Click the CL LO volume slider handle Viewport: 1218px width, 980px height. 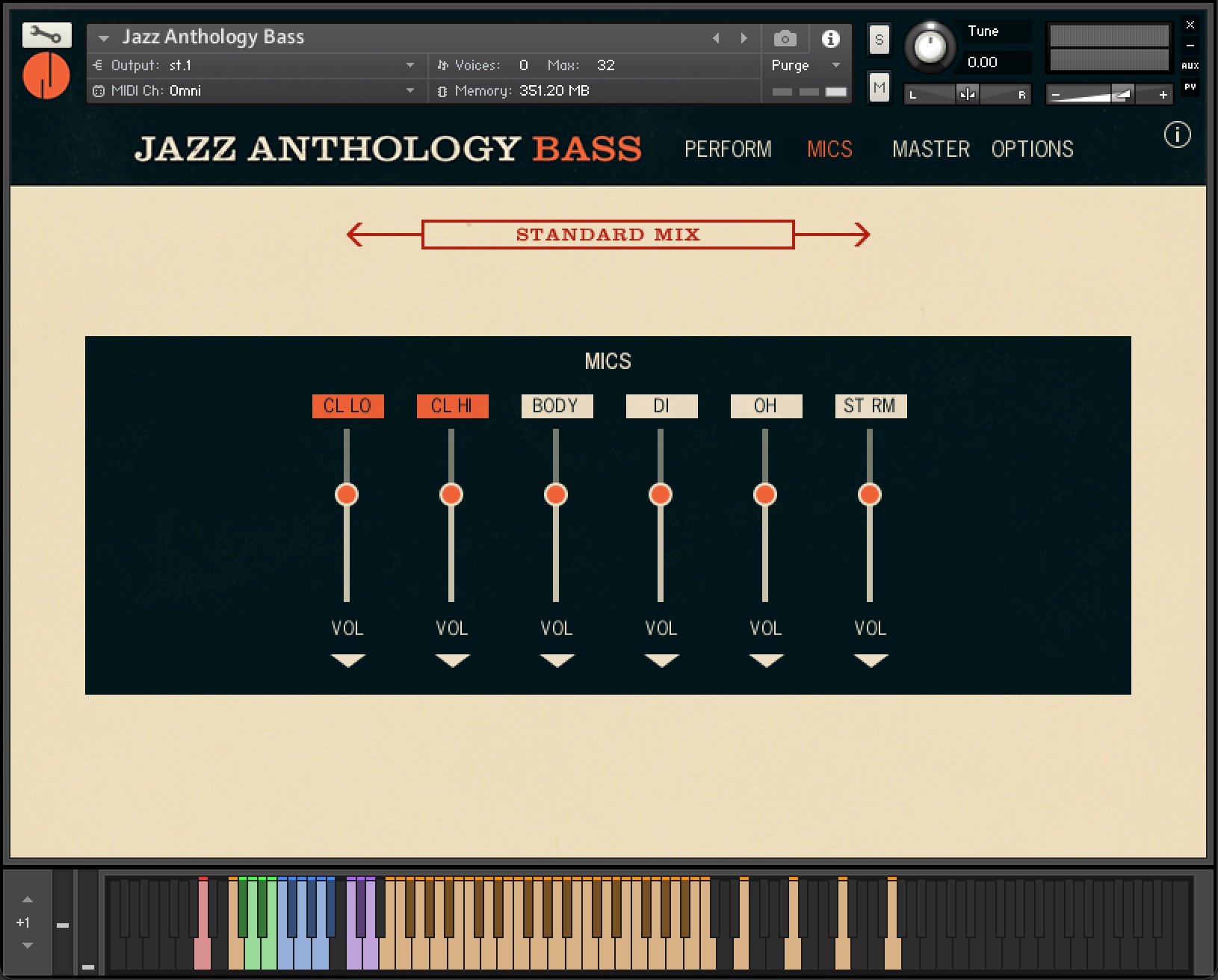(347, 494)
